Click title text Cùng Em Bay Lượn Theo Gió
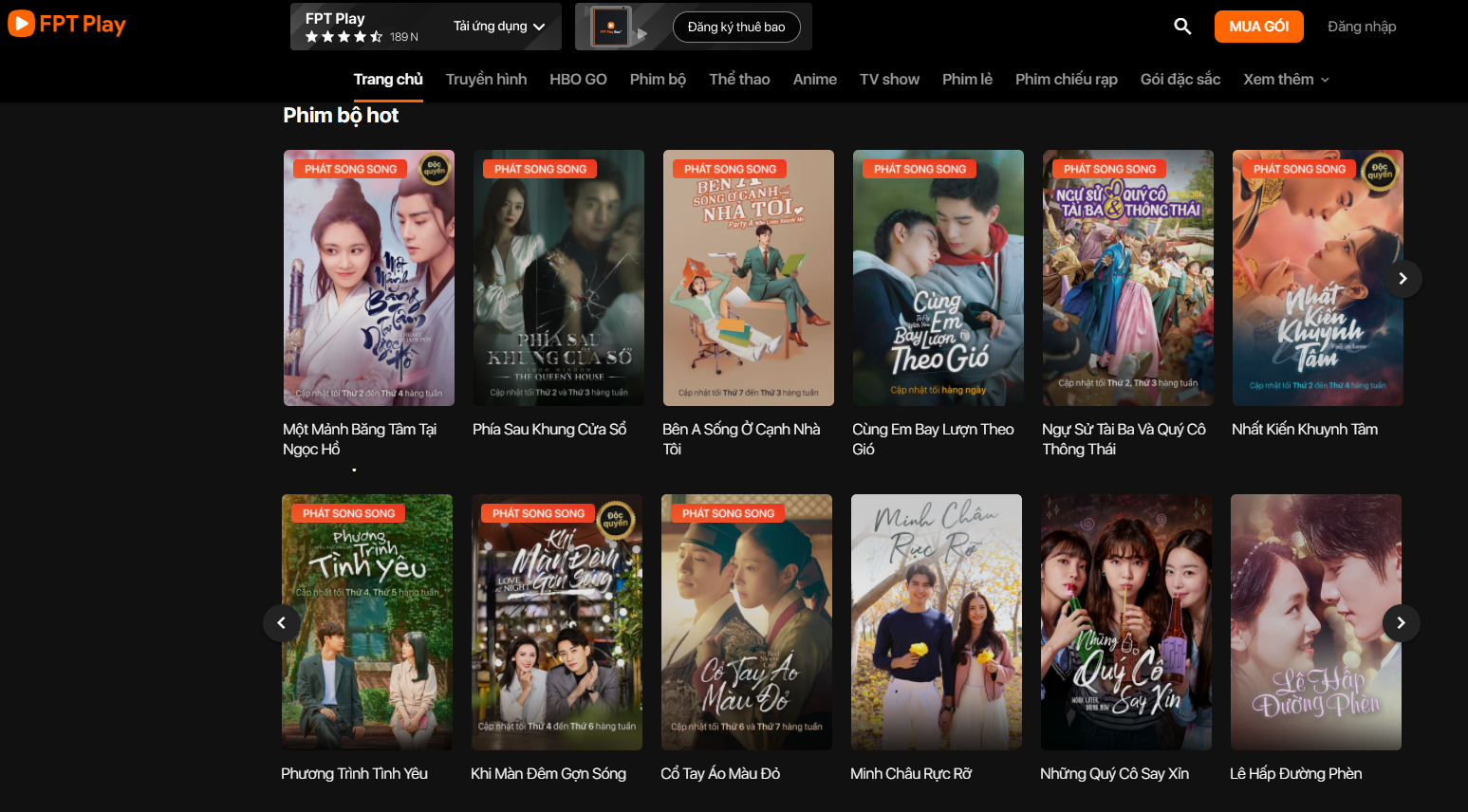This screenshot has height=812, width=1468. point(933,439)
